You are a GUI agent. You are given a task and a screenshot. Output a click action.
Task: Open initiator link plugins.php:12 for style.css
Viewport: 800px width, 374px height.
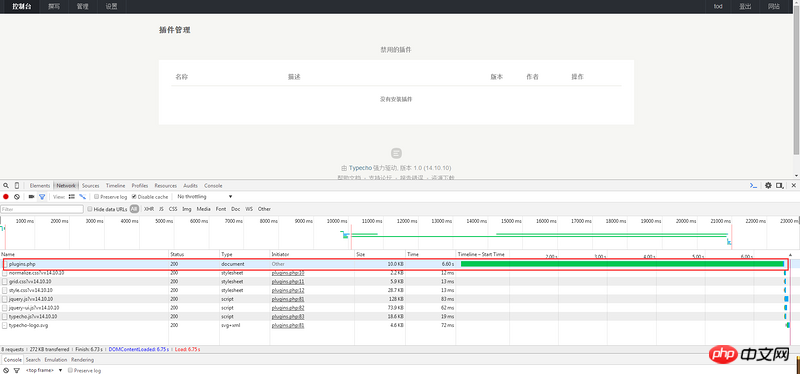click(288, 290)
